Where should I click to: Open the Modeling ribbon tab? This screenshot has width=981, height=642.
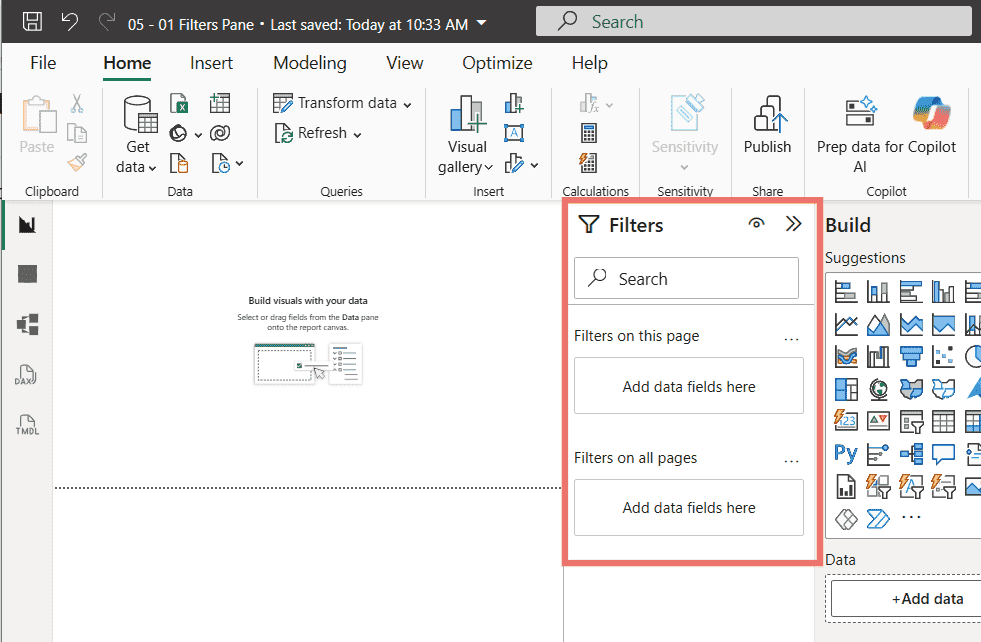(x=310, y=63)
